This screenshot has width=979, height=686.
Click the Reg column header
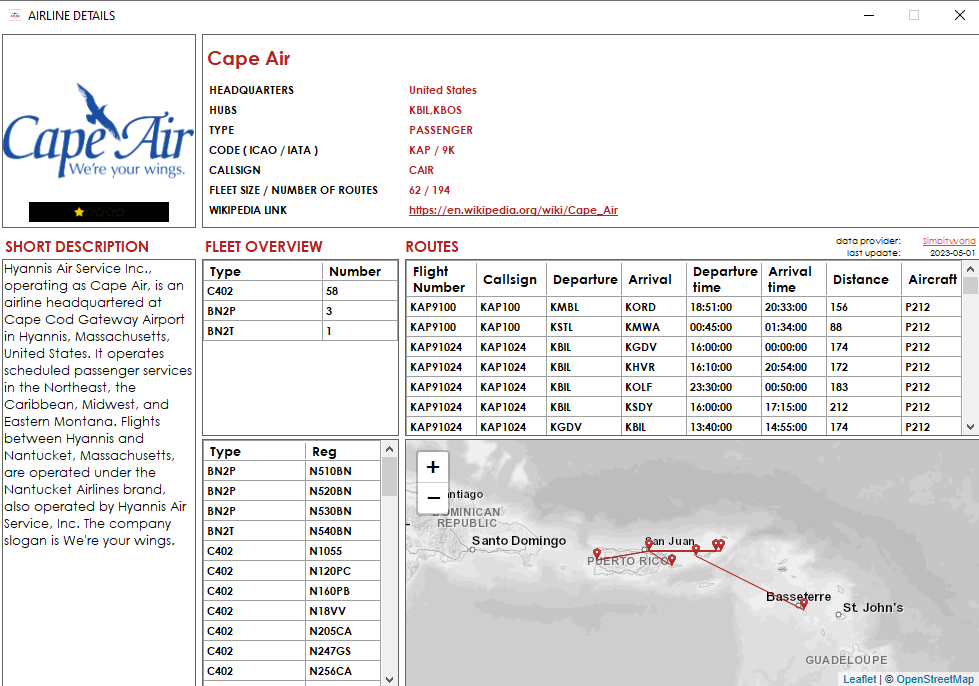coord(343,451)
